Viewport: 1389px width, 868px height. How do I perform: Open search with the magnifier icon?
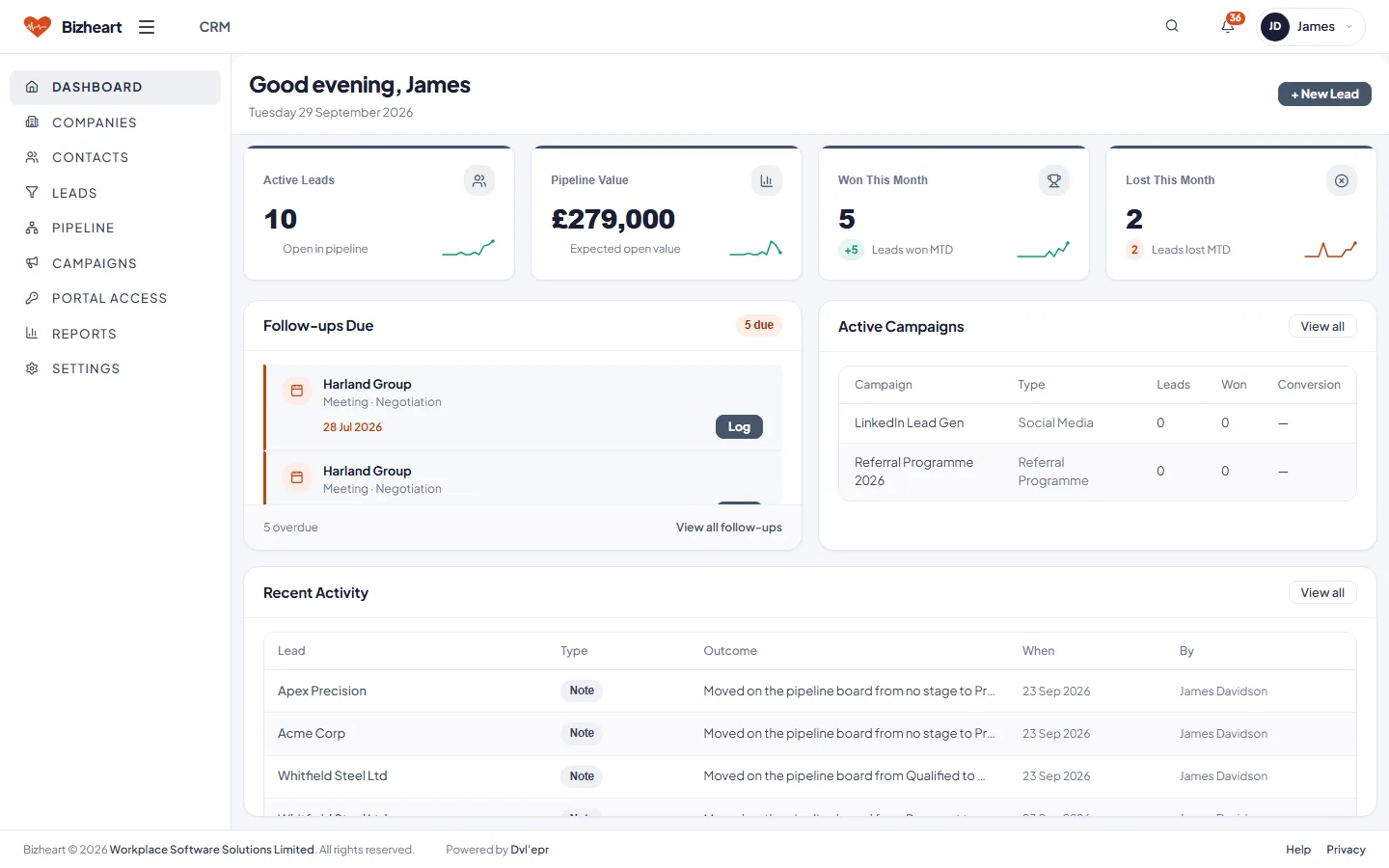click(x=1172, y=26)
